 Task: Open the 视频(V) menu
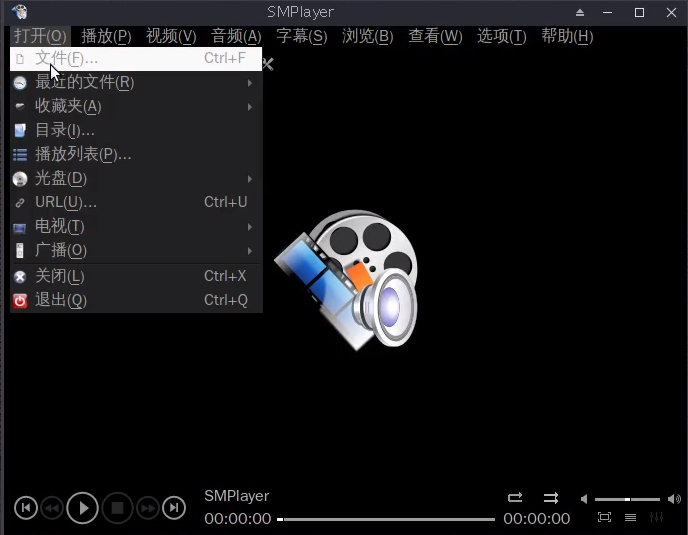[171, 36]
